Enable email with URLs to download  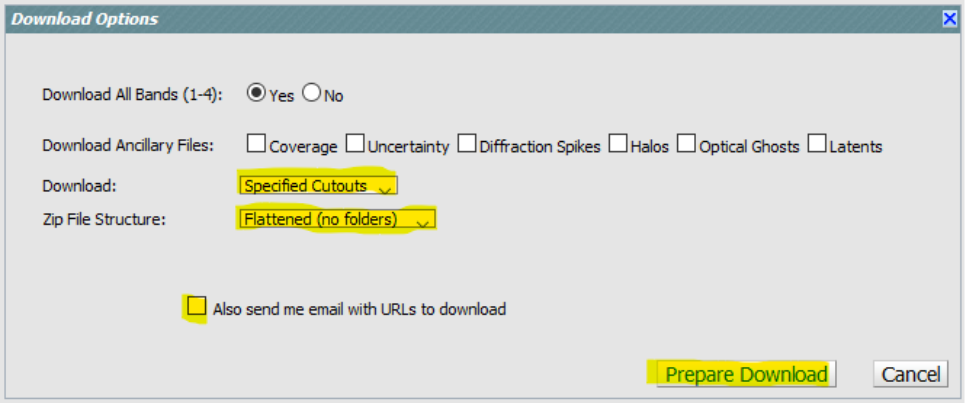pyautogui.click(x=197, y=306)
